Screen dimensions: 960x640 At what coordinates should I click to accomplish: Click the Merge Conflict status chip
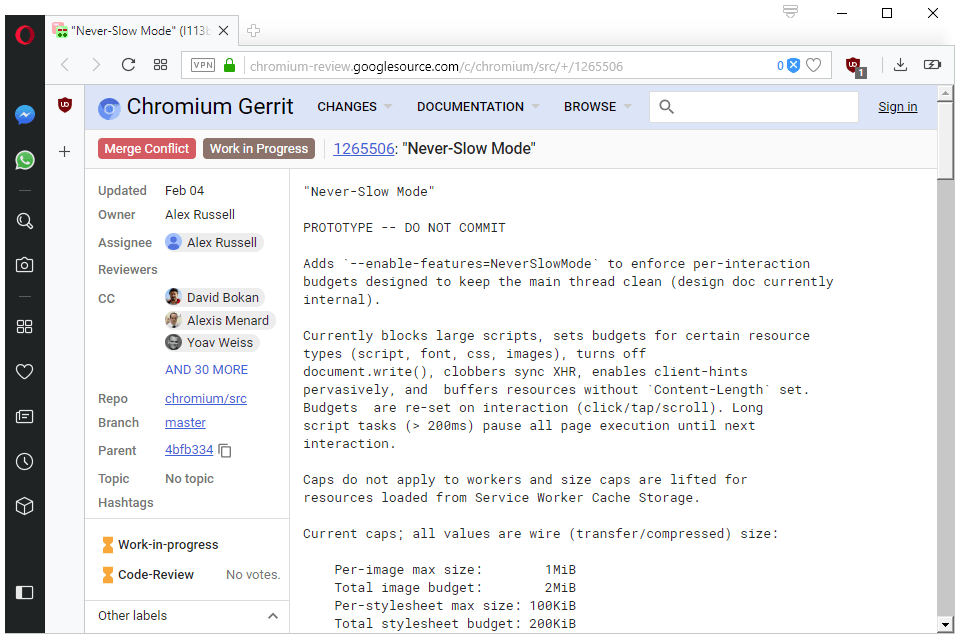click(147, 149)
